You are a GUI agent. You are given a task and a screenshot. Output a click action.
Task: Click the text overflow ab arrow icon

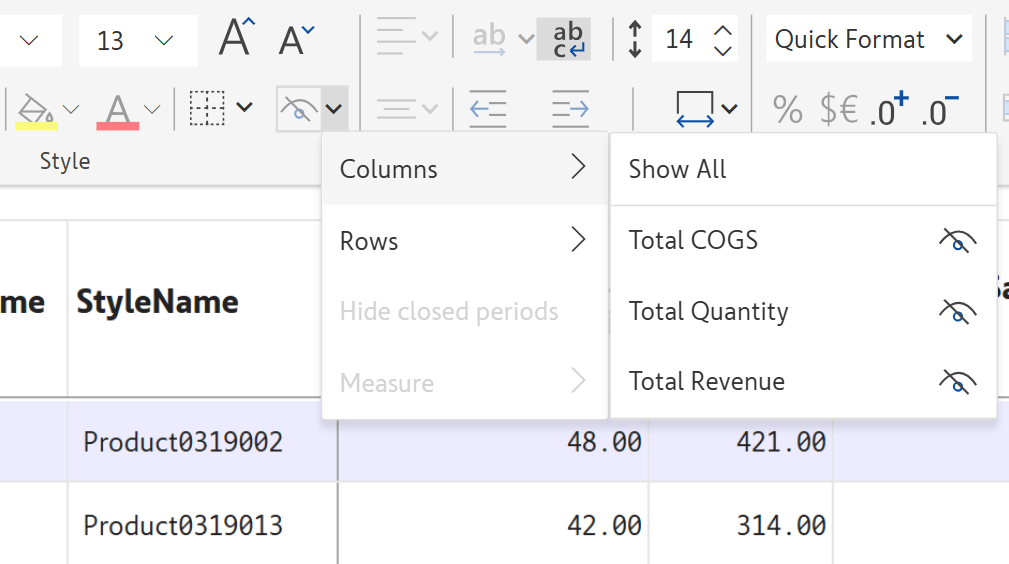[489, 38]
